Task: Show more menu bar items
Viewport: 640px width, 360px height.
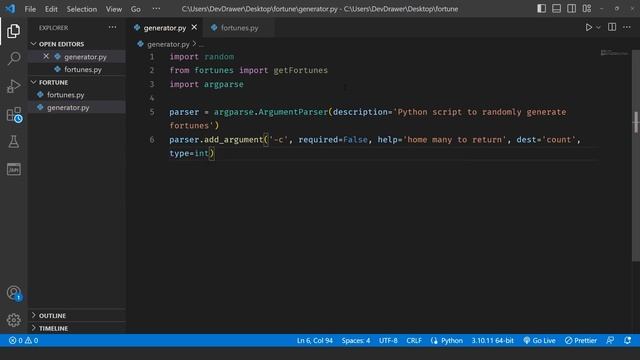Action: coord(156,9)
